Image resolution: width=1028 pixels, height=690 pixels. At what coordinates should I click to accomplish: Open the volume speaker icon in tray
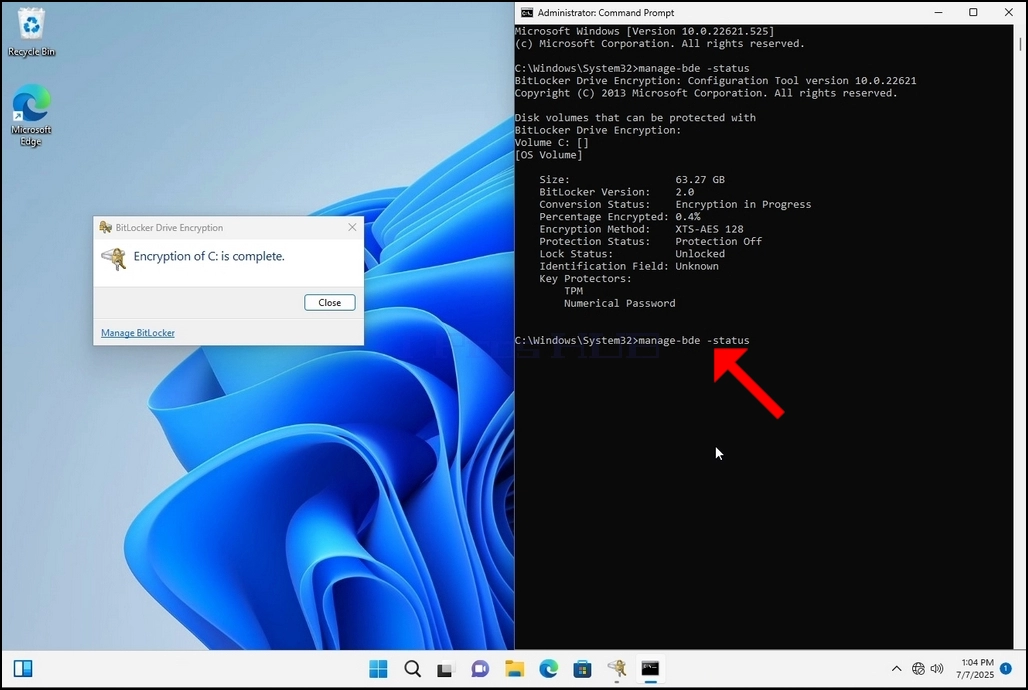(x=937, y=668)
